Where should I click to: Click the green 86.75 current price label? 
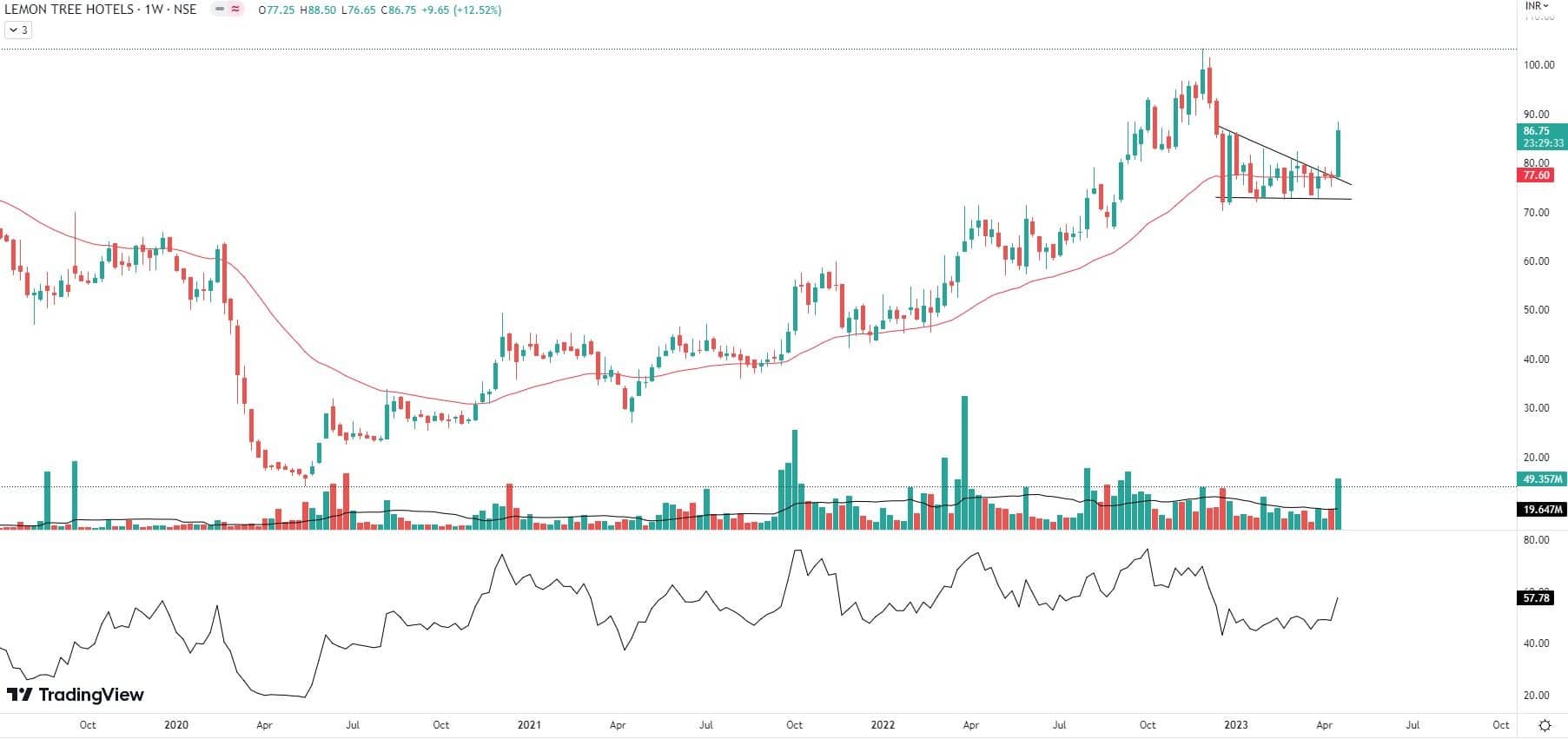pos(1541,131)
